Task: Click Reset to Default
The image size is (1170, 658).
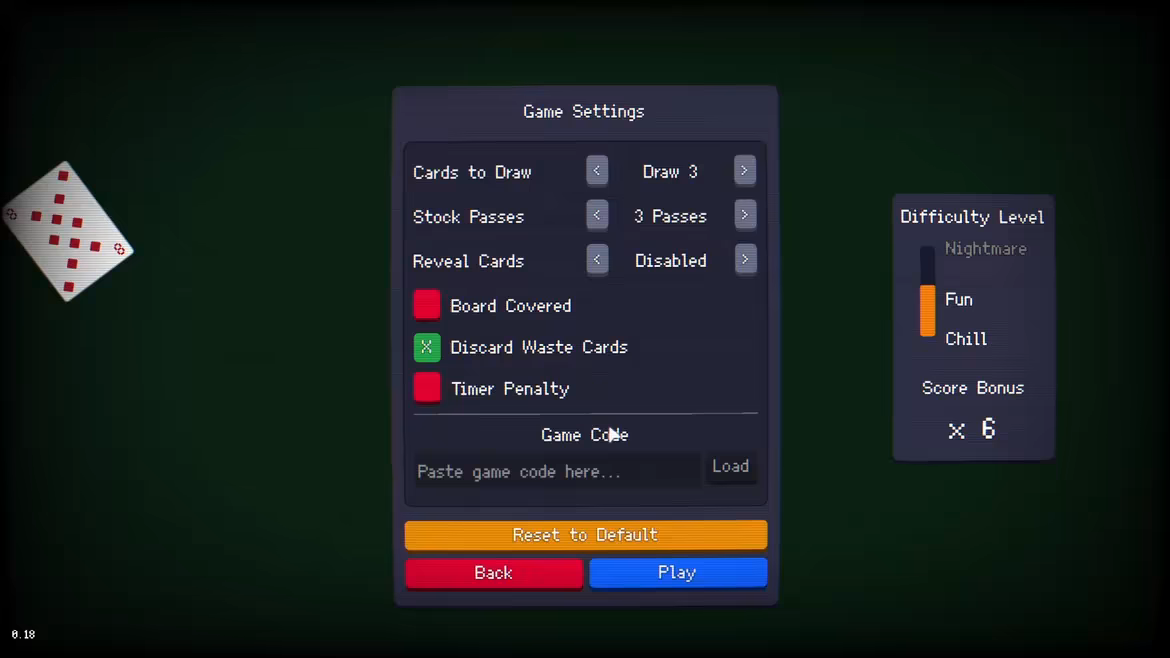Action: click(x=586, y=535)
